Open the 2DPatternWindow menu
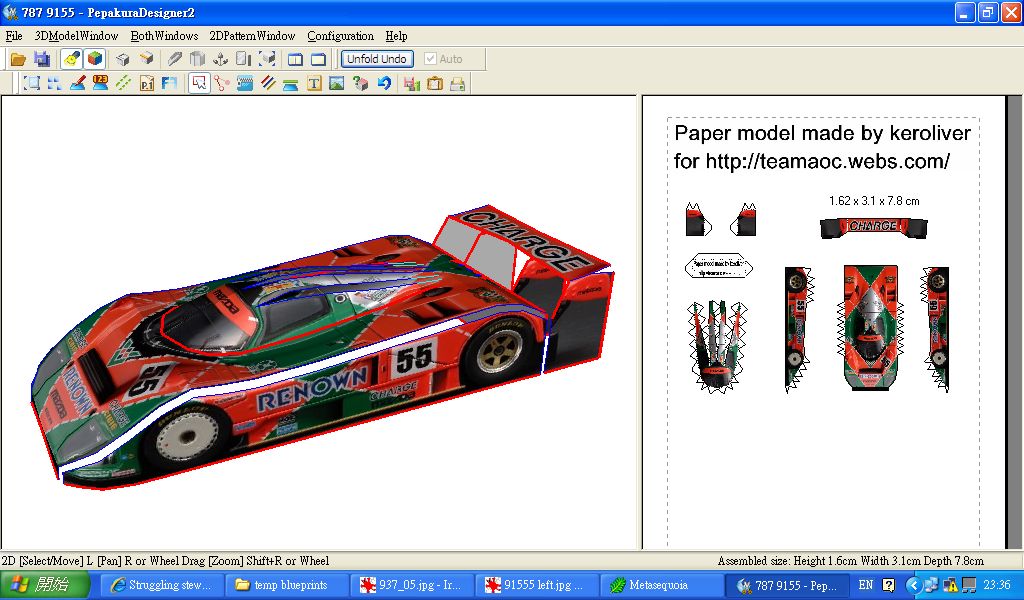The height and width of the screenshot is (600, 1024). coord(253,36)
